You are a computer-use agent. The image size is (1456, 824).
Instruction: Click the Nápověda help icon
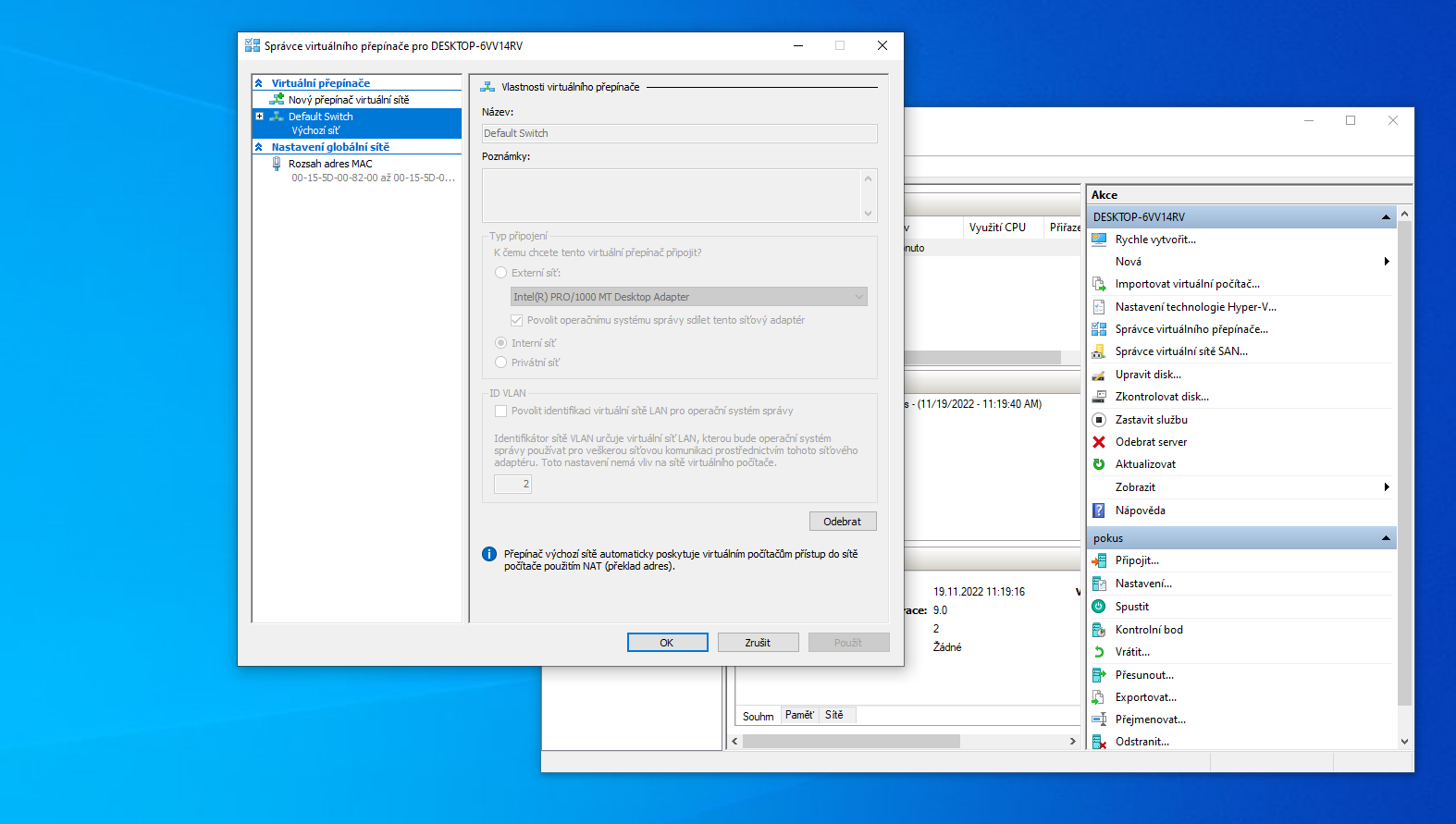tap(1099, 510)
